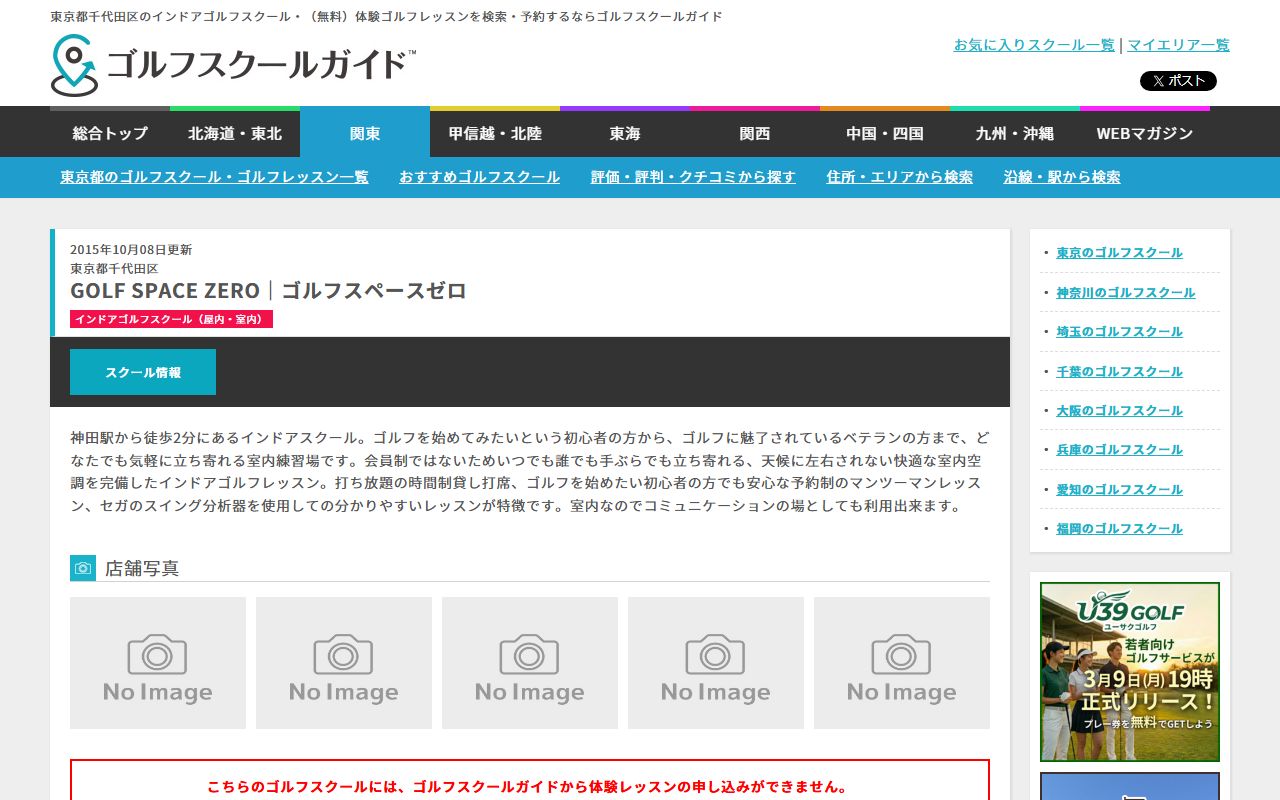Open 神奈川のゴルフスクール sidebar link
The image size is (1280, 800).
[1126, 293]
